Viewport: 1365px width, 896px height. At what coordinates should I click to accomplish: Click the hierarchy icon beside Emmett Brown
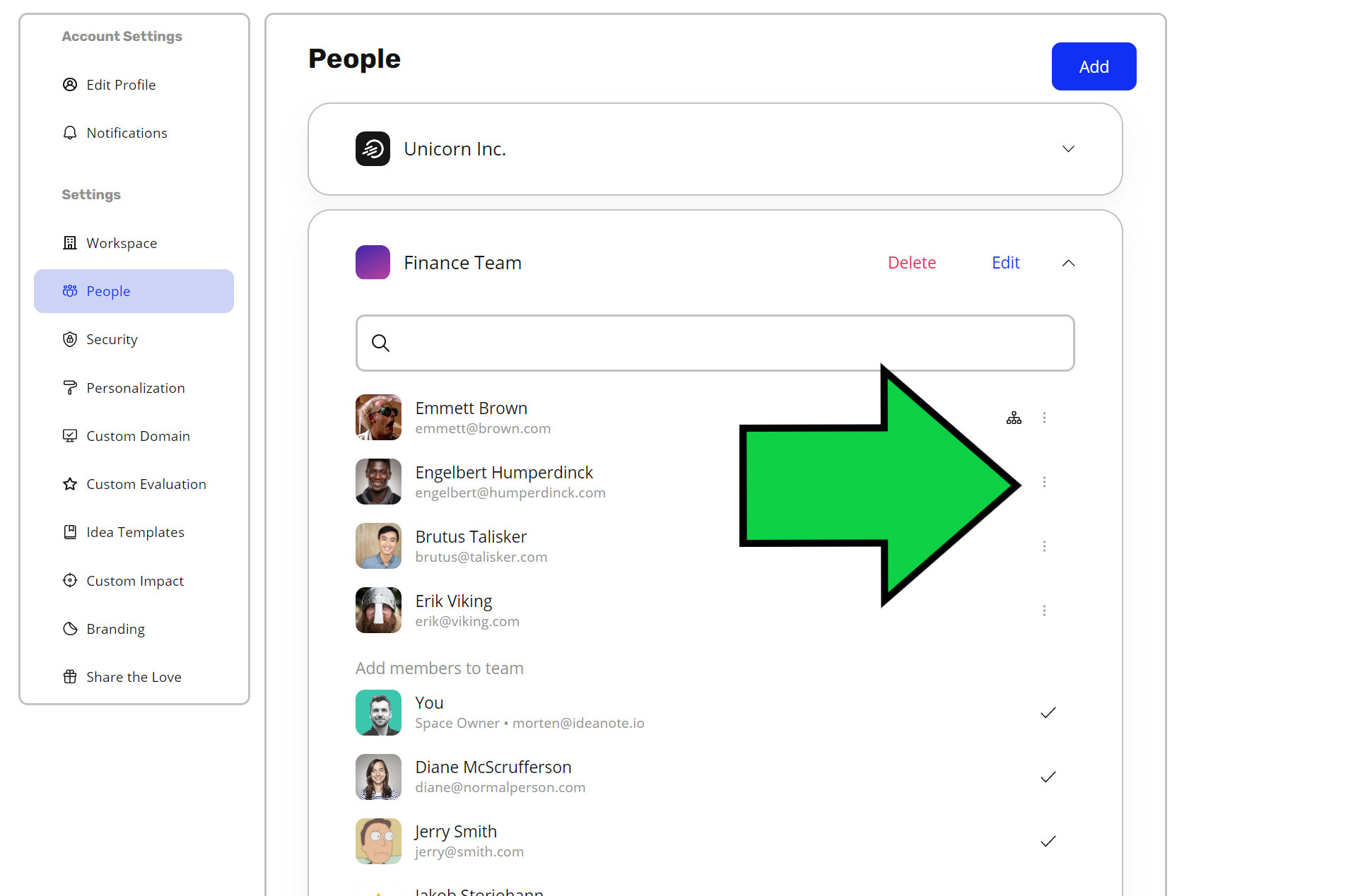point(1014,418)
